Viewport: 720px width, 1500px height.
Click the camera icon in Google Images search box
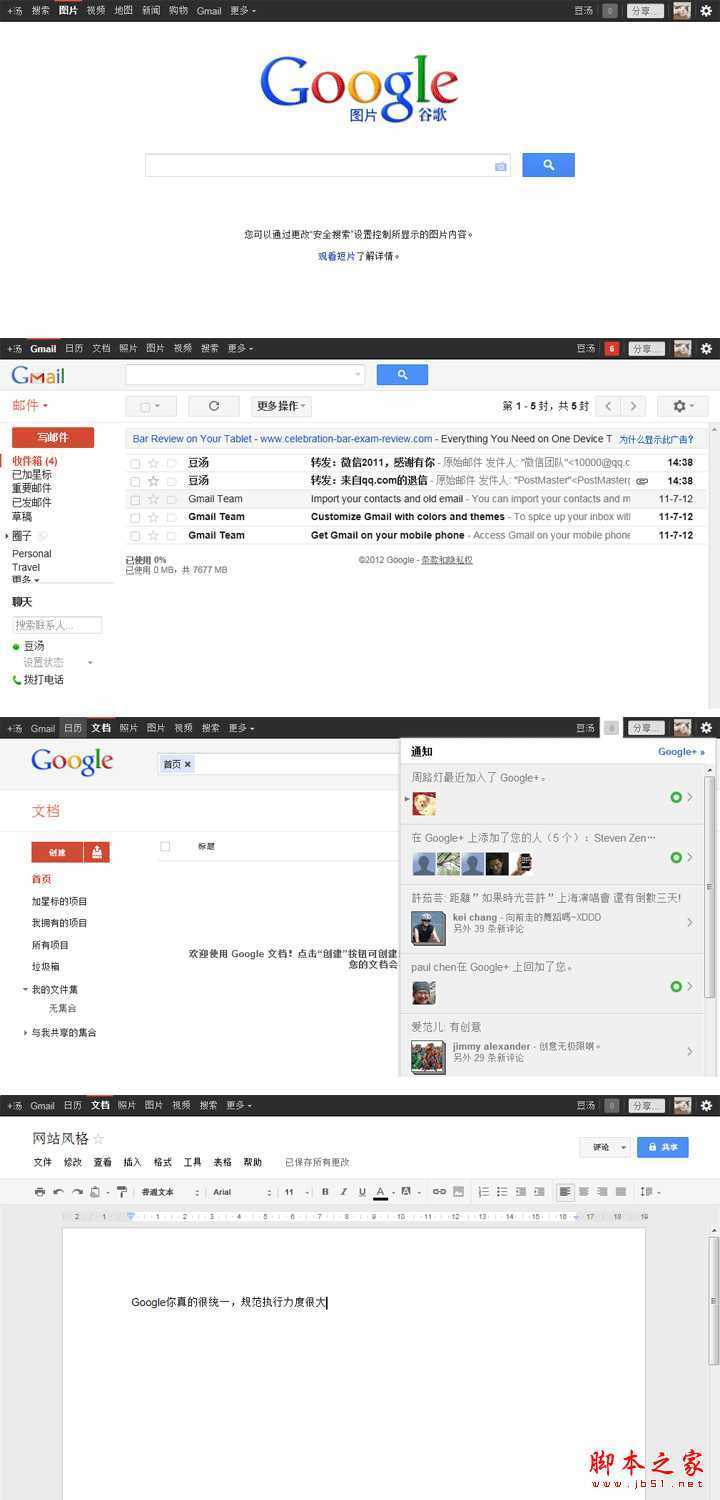[x=500, y=166]
